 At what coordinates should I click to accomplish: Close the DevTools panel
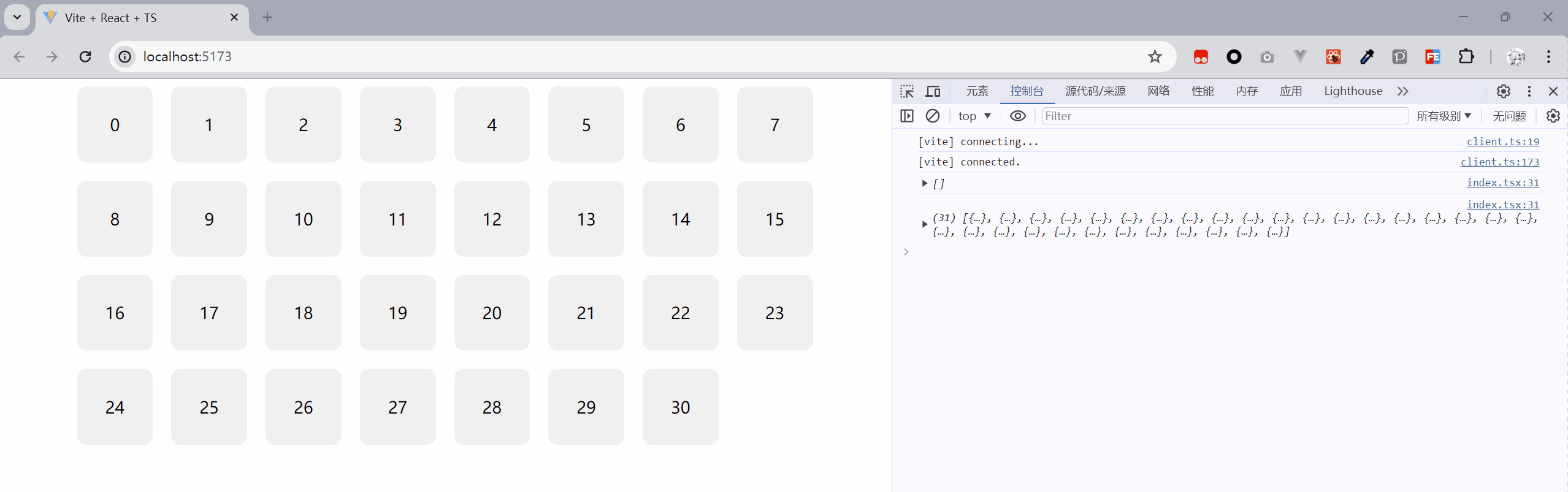click(1553, 91)
